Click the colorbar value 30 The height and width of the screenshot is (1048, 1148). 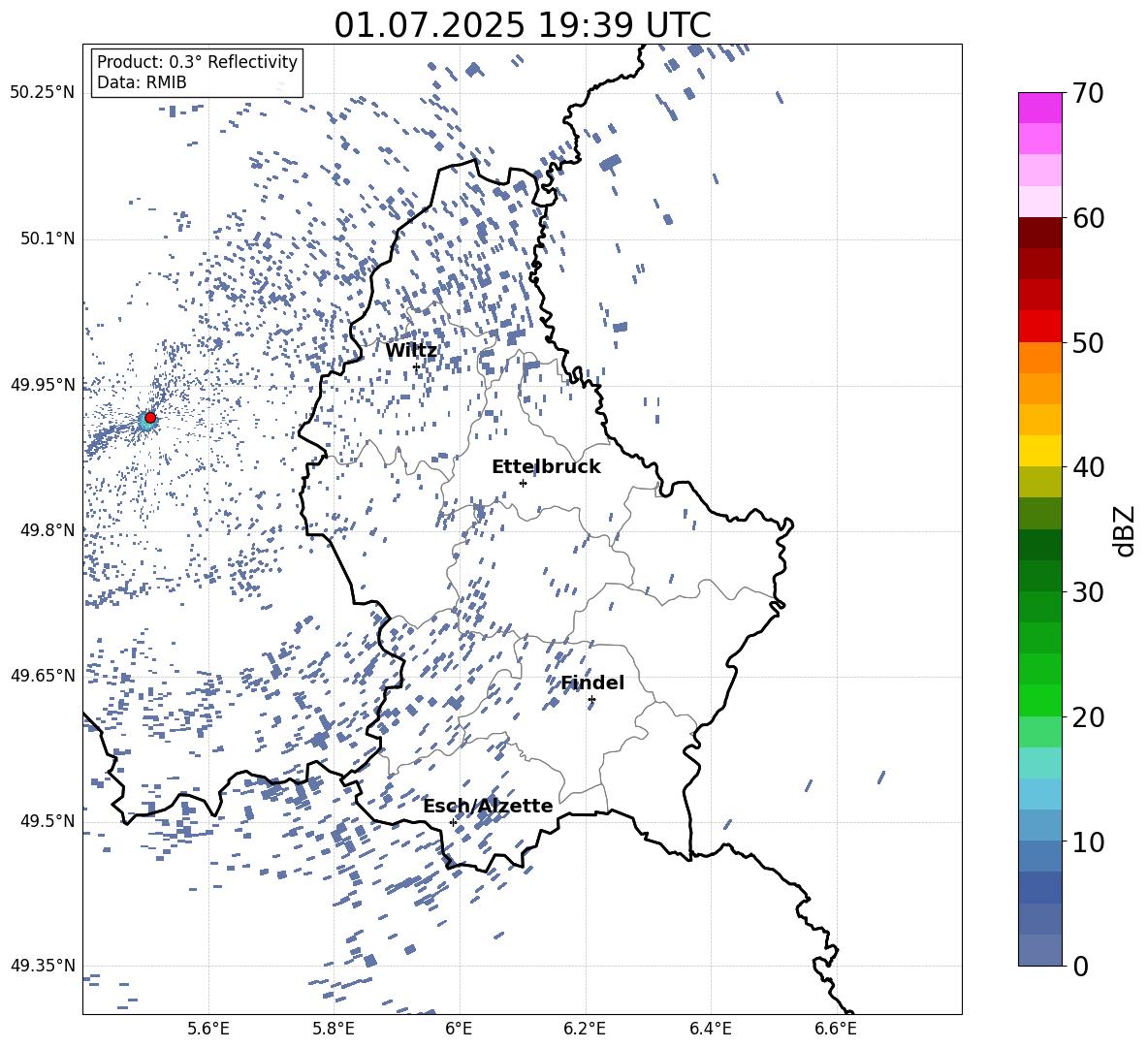pos(1088,592)
